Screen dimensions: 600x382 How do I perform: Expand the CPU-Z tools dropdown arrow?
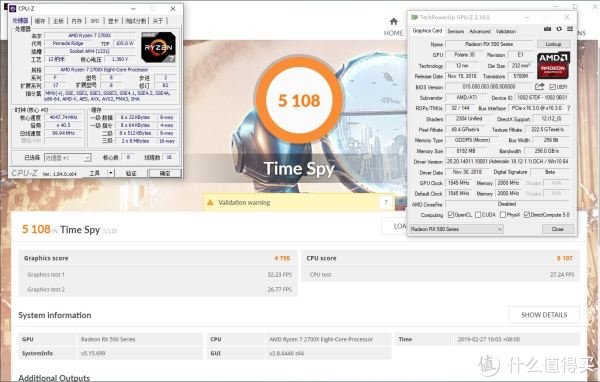[111, 173]
